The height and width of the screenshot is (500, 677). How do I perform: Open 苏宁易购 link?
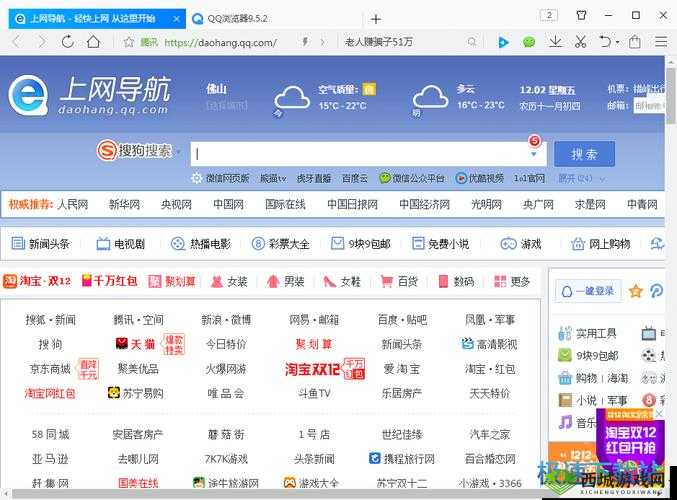point(136,393)
